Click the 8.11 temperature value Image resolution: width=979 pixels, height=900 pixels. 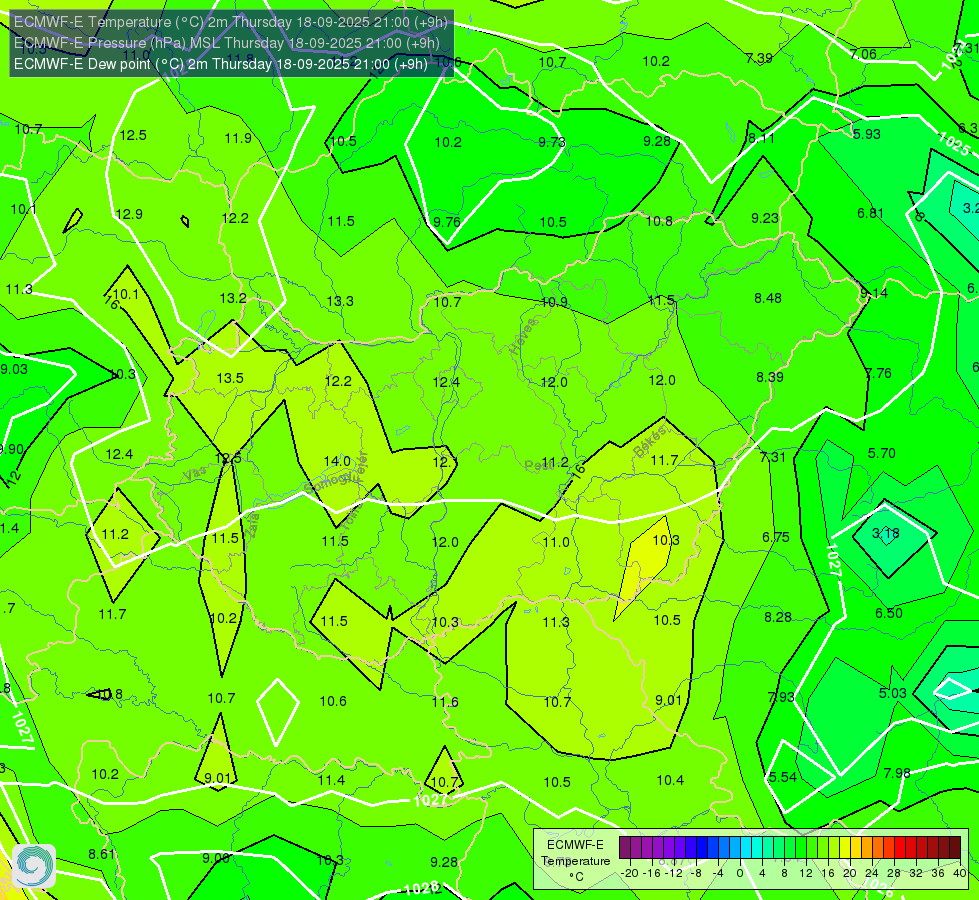(761, 138)
